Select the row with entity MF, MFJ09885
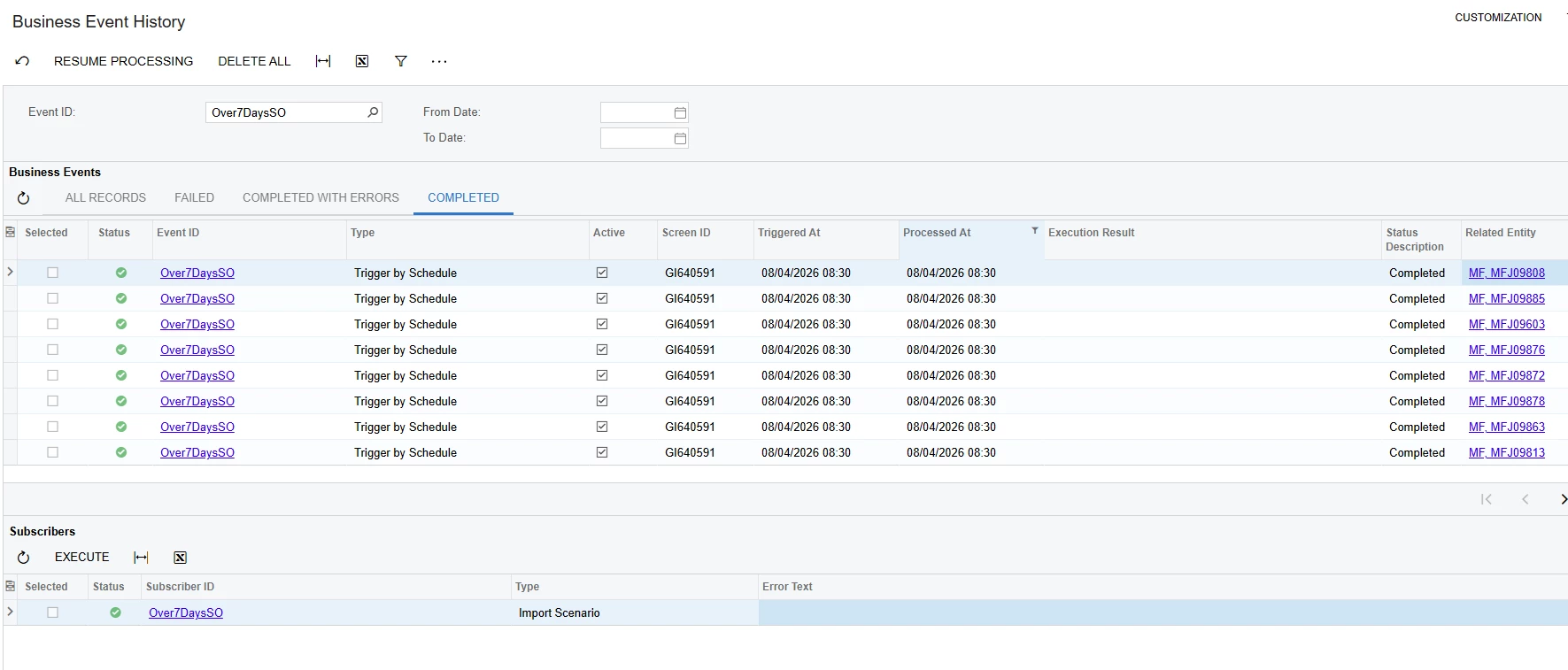The image size is (1568, 670). (52, 298)
